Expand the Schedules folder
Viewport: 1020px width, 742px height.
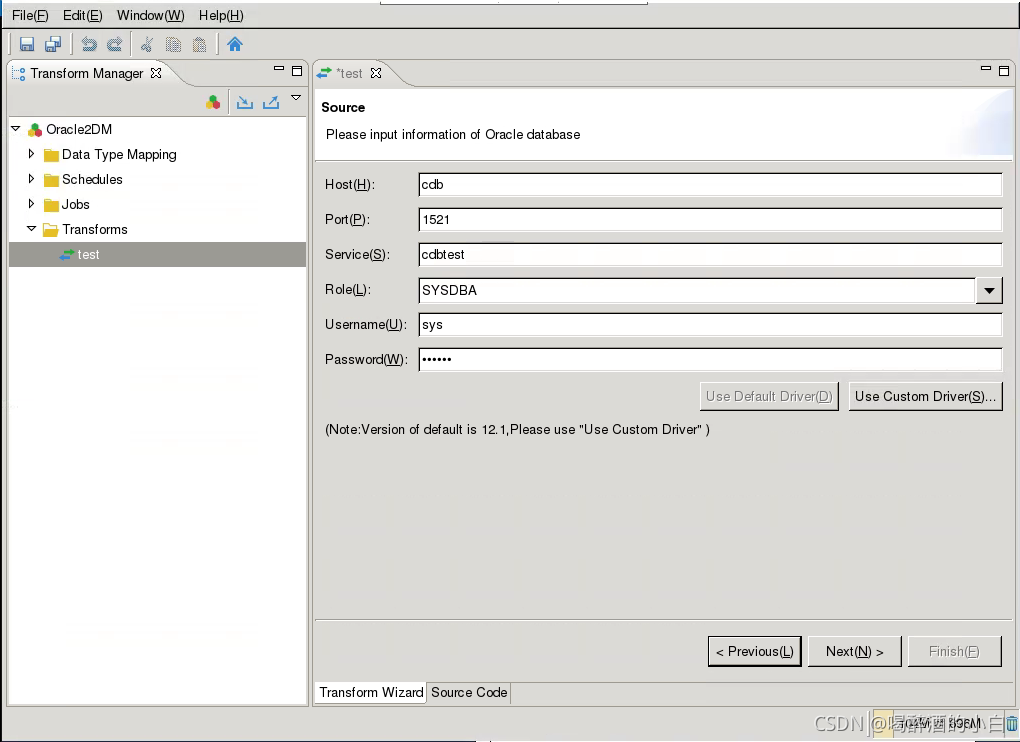(31, 178)
